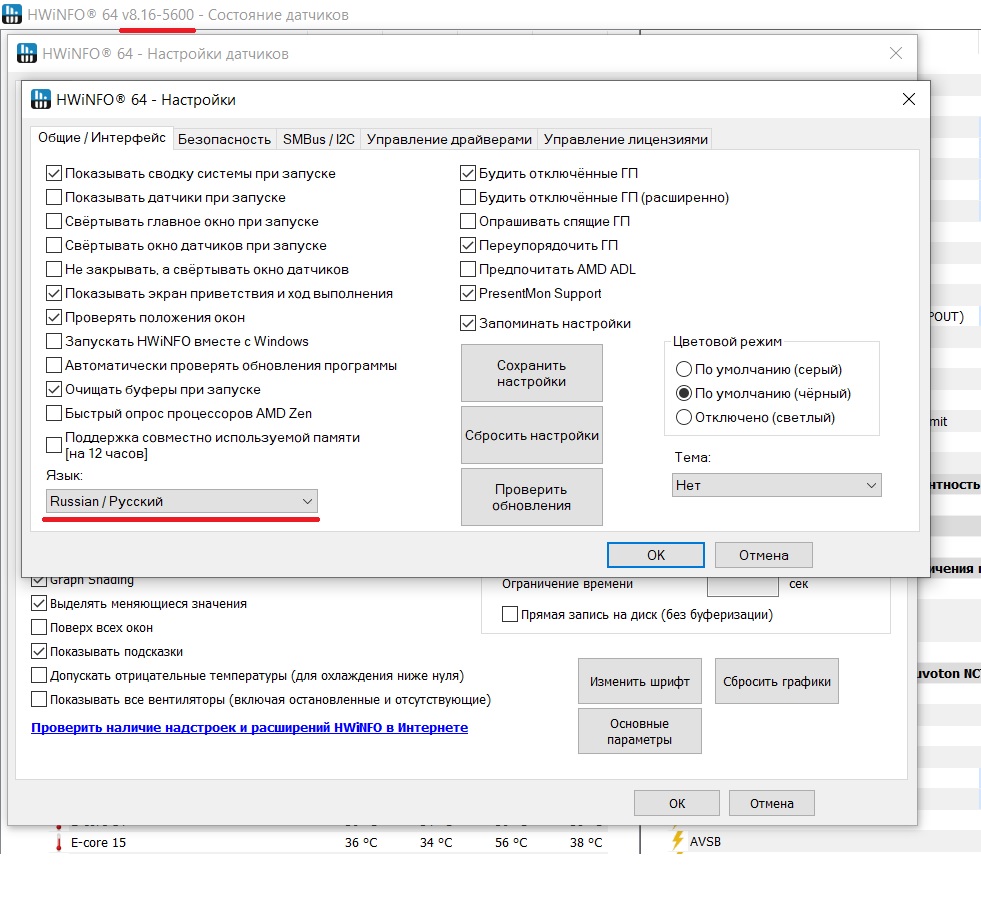Uncheck Показывать сводку системы при запуске
The image size is (981, 900).
[x=54, y=173]
